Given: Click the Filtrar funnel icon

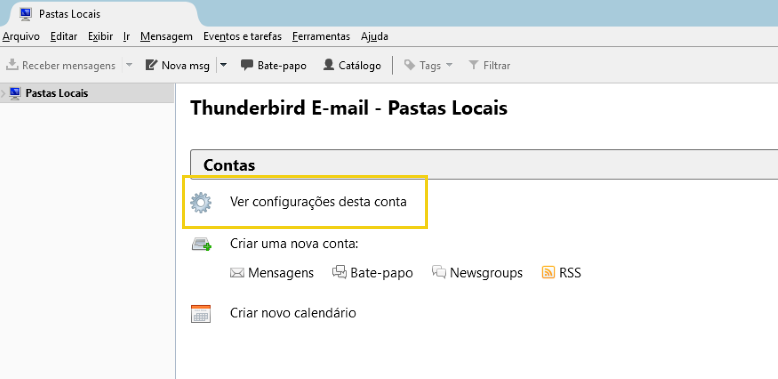Looking at the screenshot, I should coord(474,65).
